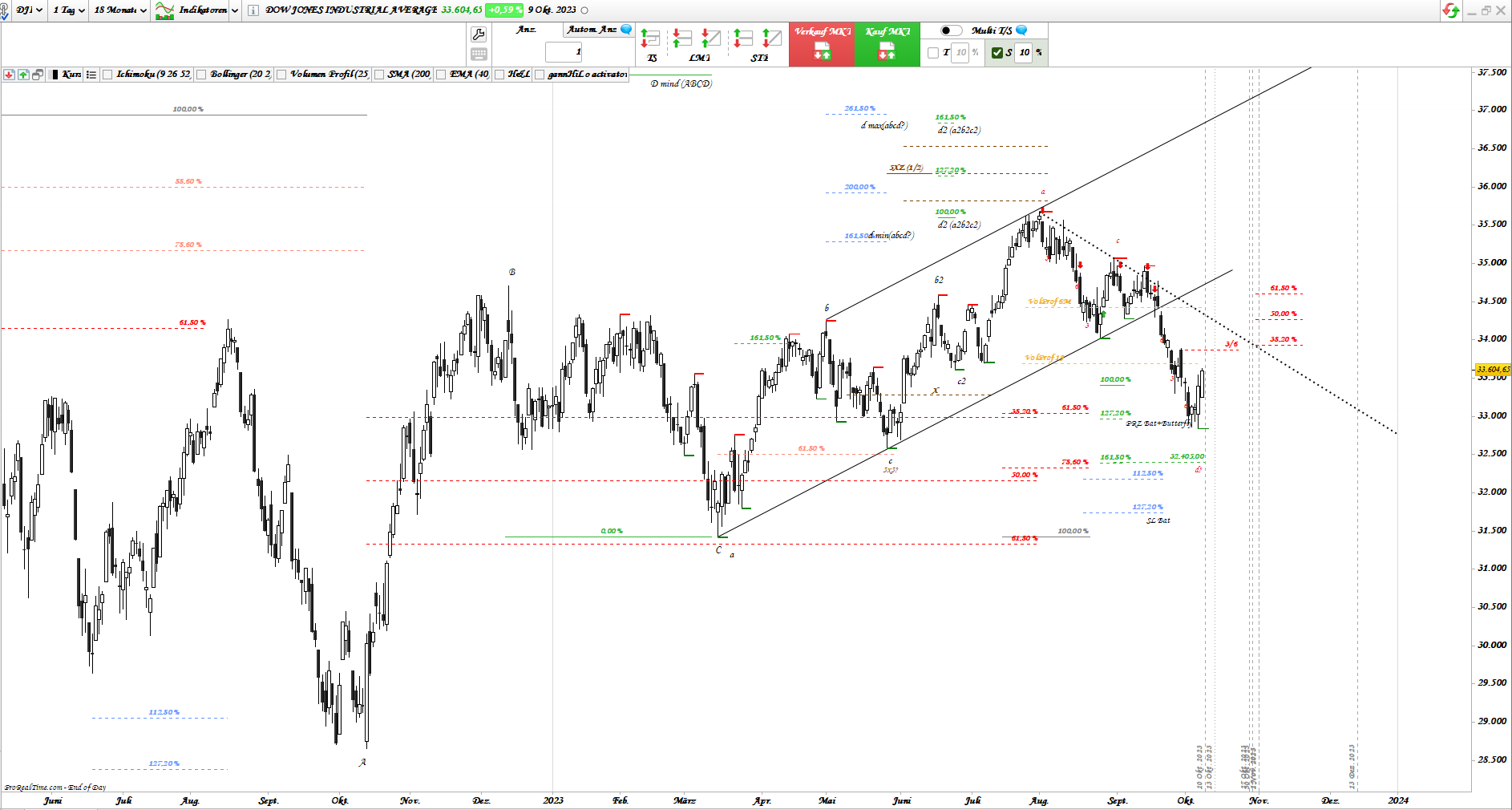Click the green up-arrow panel icon

point(23,75)
